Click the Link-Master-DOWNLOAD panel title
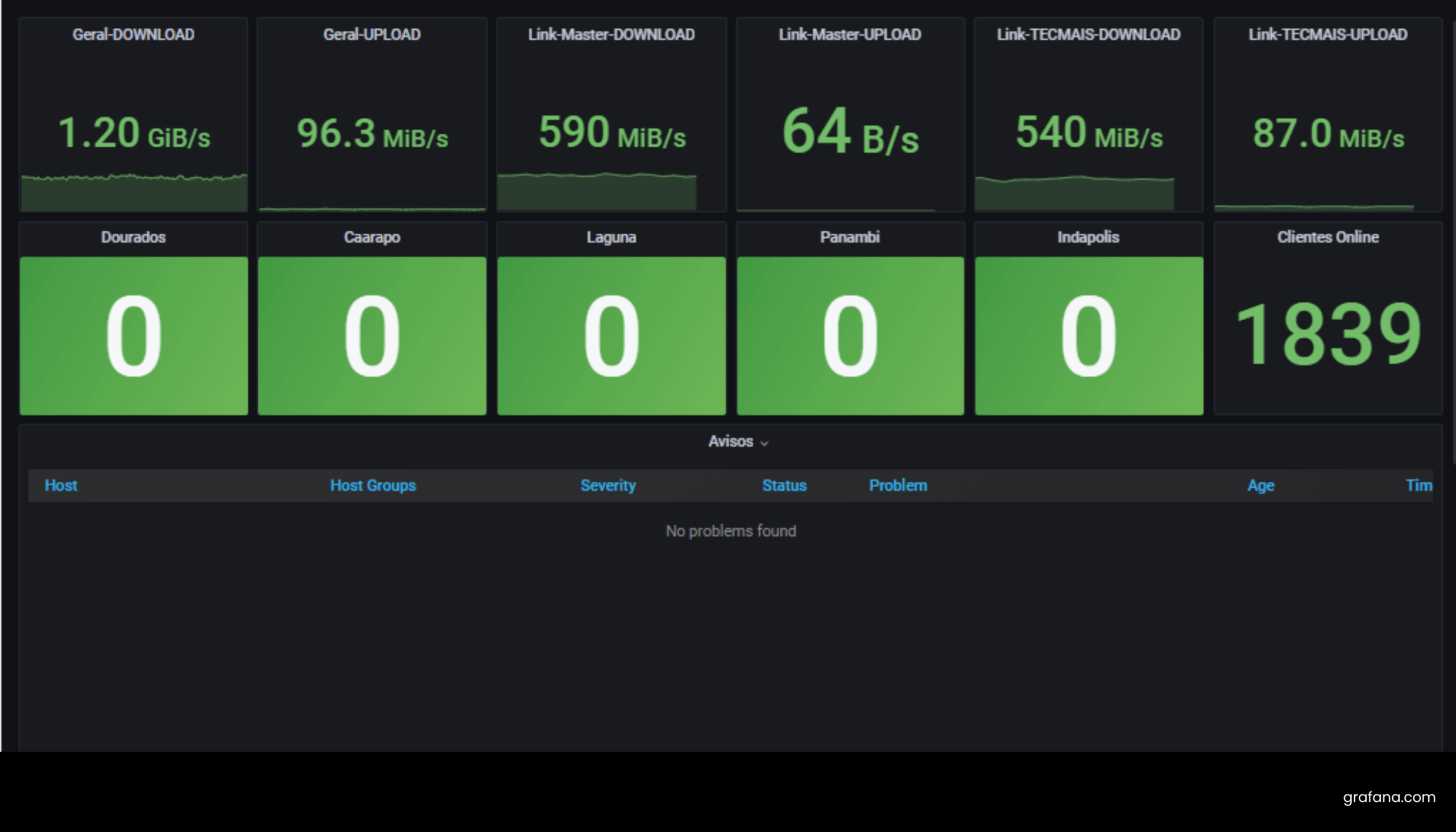The width and height of the screenshot is (1456, 832). pos(611,34)
